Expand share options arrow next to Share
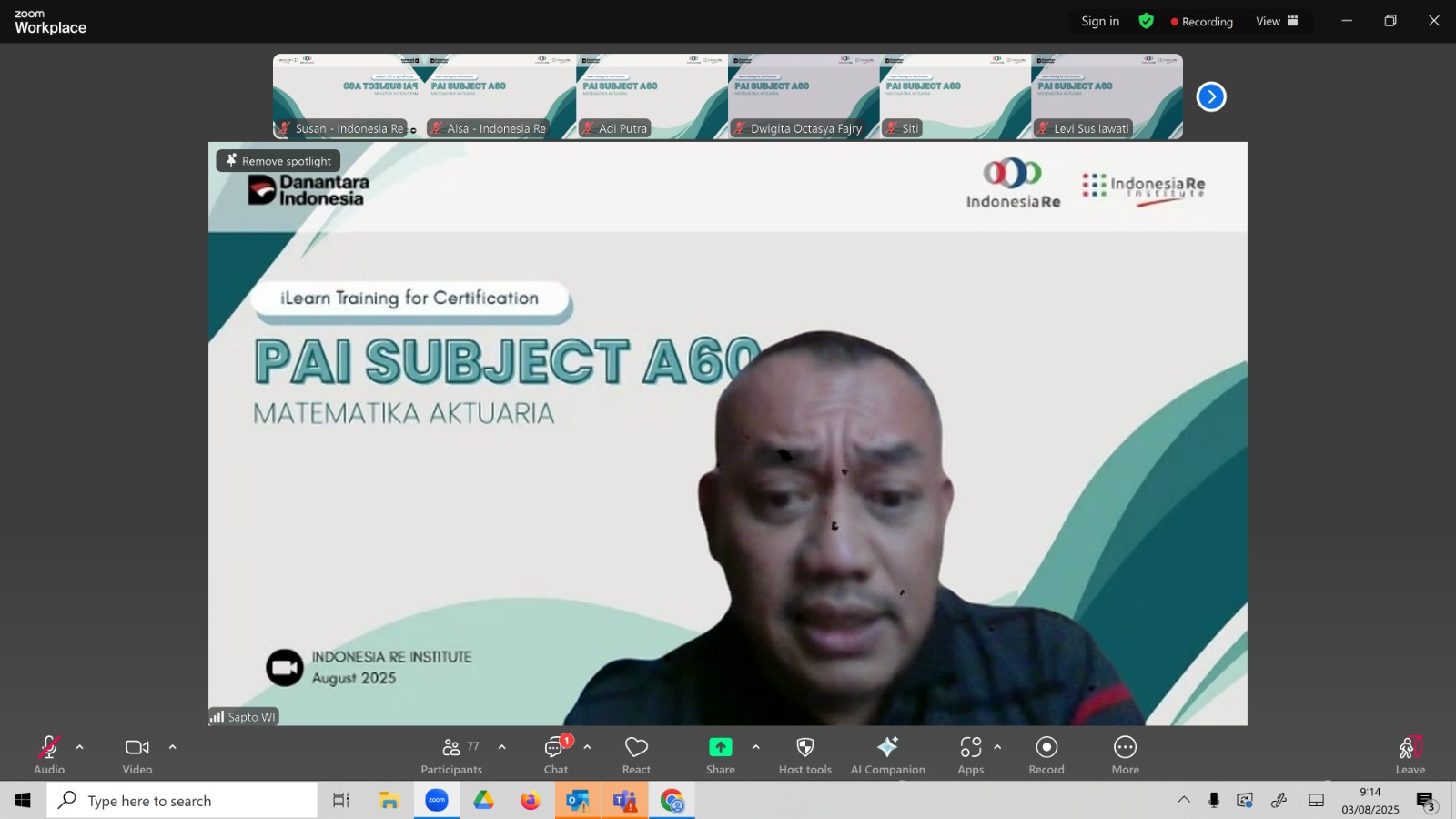This screenshot has height=819, width=1456. point(755,747)
